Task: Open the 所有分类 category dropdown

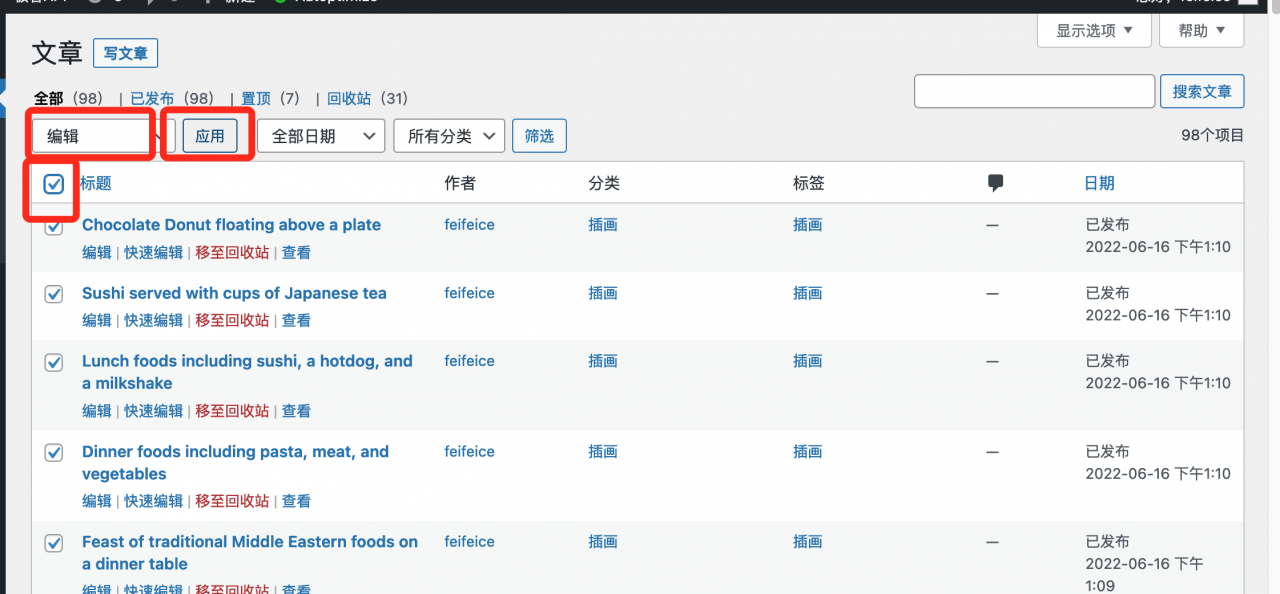Action: (449, 136)
